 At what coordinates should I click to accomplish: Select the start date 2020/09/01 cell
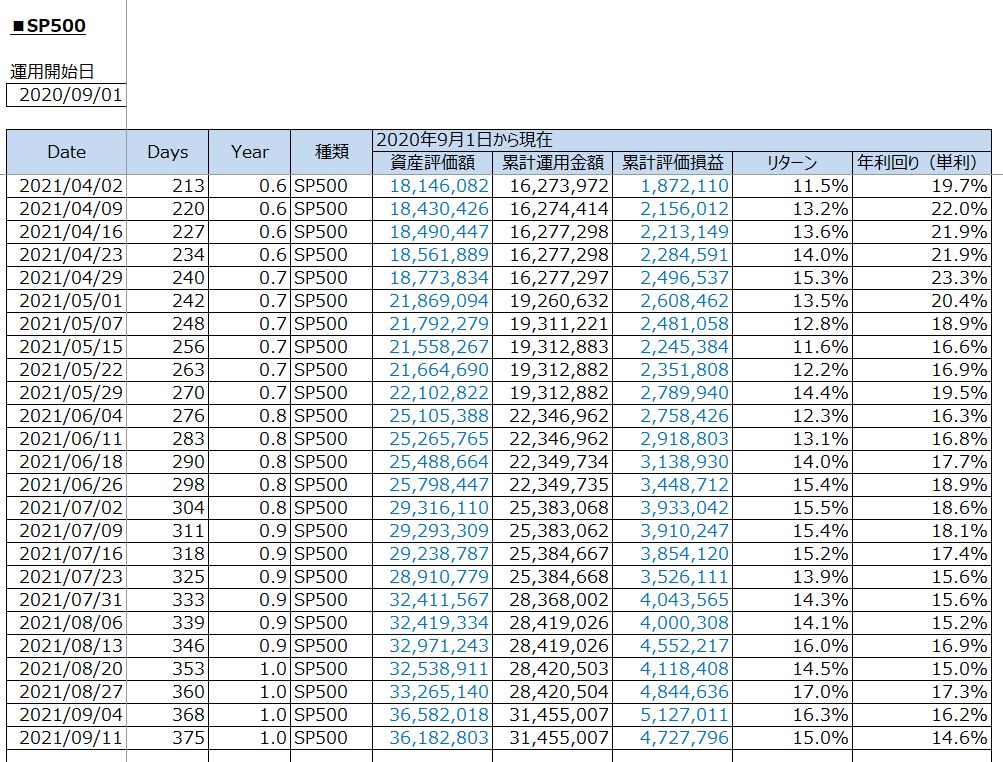pyautogui.click(x=66, y=95)
